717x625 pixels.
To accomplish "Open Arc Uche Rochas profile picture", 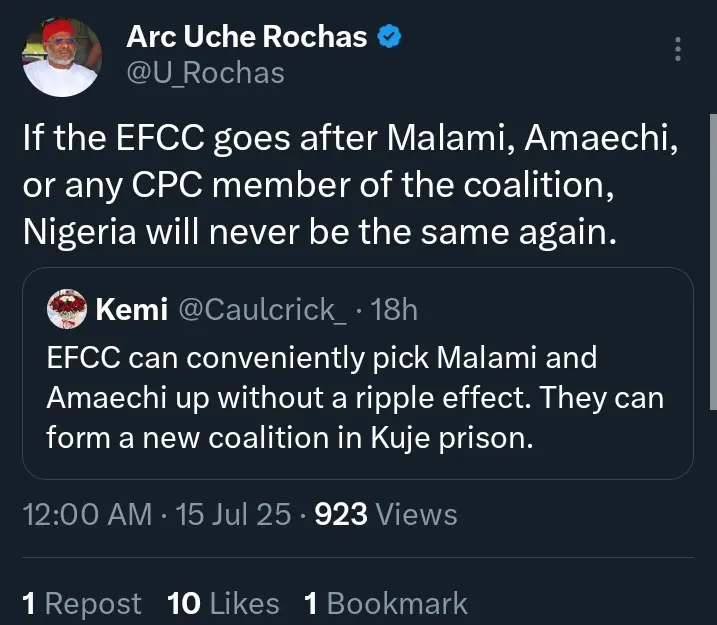I will pyautogui.click(x=62, y=57).
